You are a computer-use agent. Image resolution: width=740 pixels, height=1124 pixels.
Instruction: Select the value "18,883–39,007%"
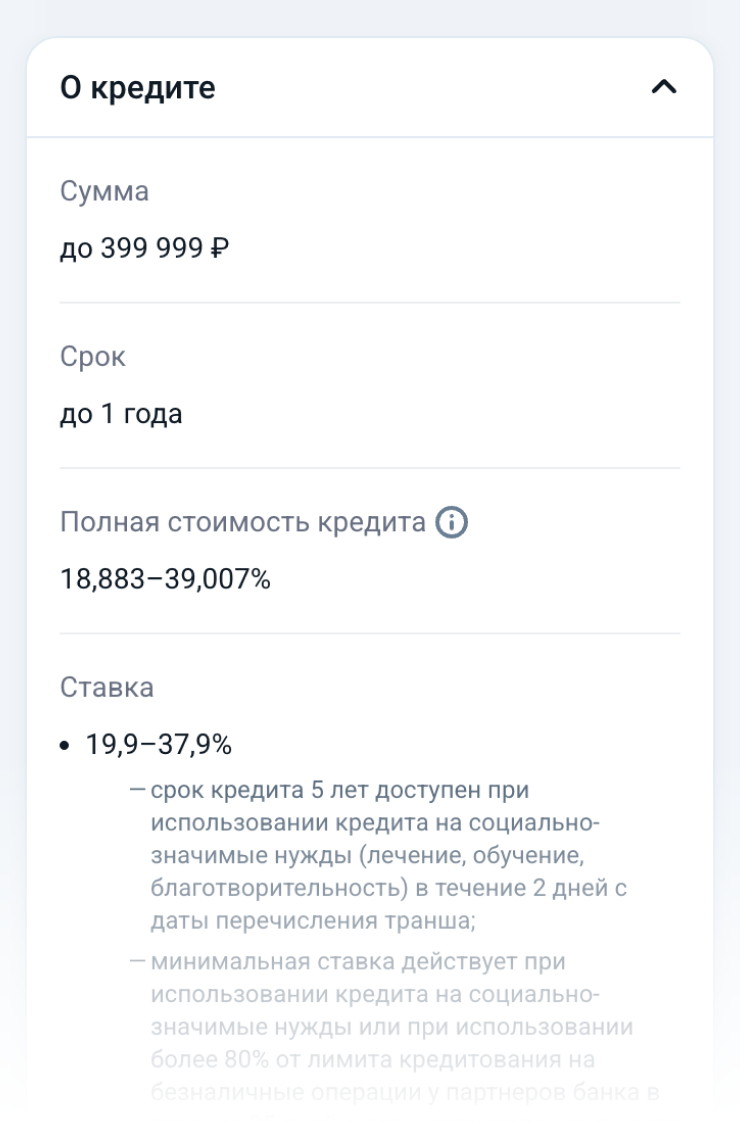pos(166,579)
